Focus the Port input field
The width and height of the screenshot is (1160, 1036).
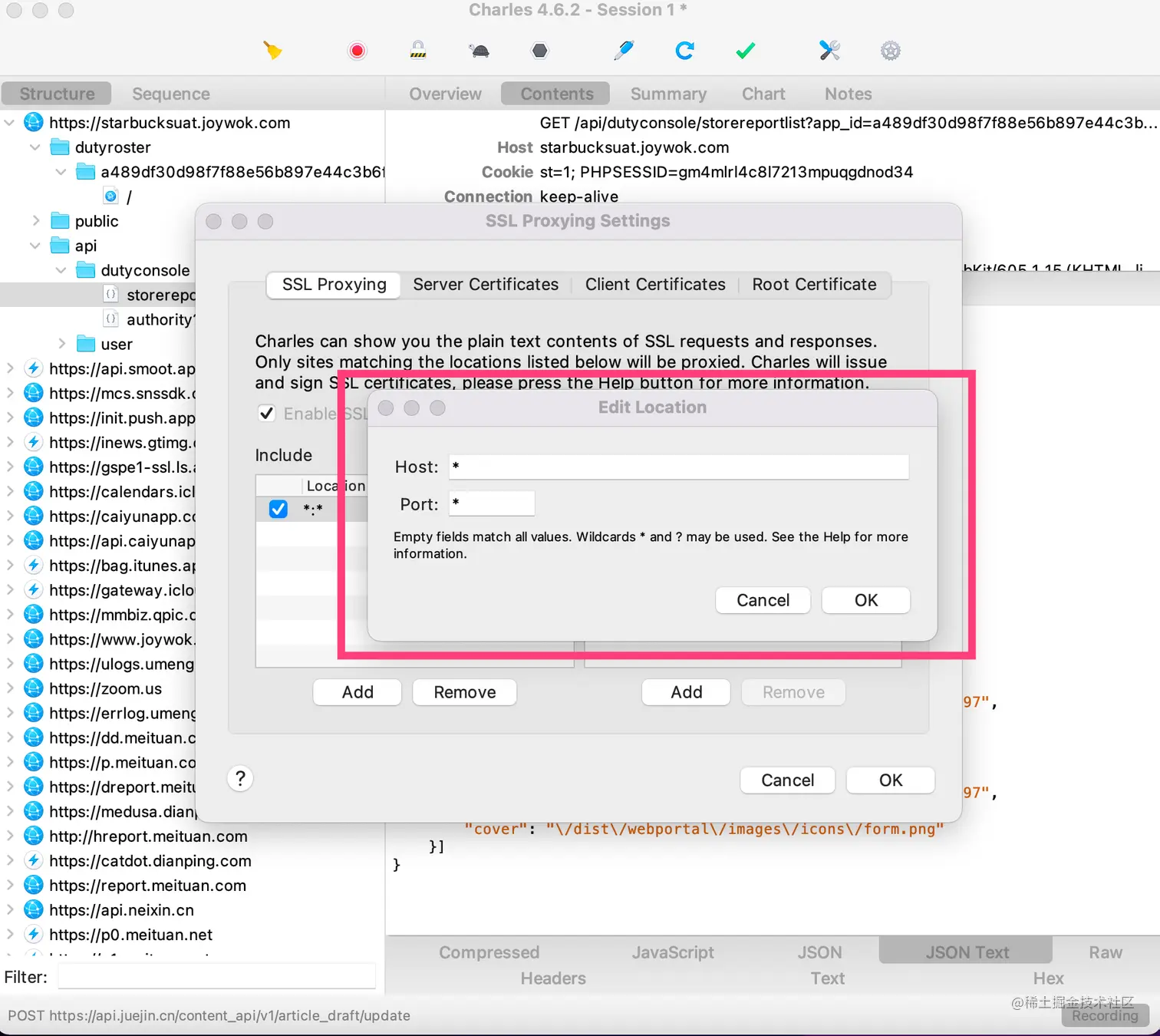[x=492, y=503]
